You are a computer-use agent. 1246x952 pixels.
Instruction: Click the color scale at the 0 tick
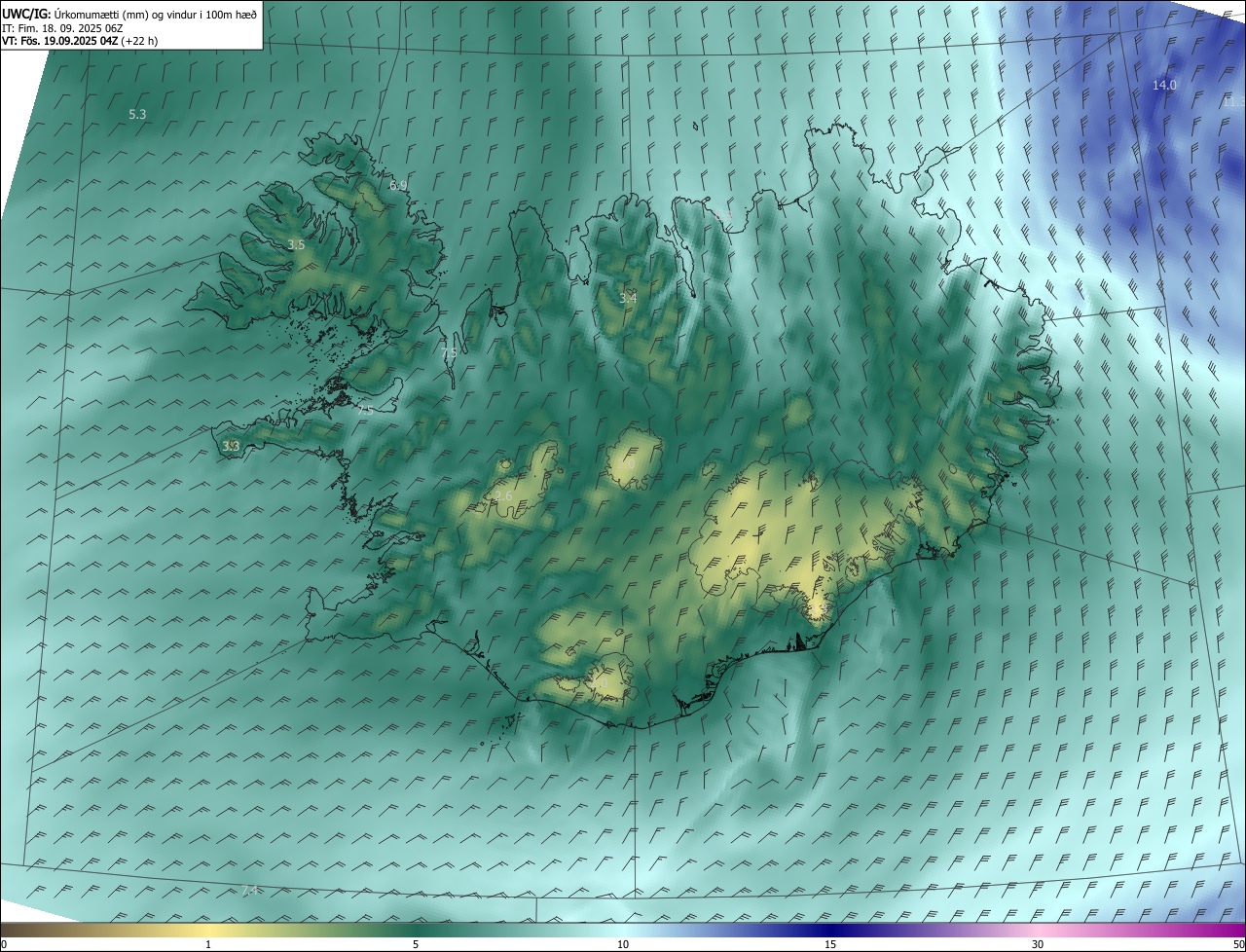point(4,944)
